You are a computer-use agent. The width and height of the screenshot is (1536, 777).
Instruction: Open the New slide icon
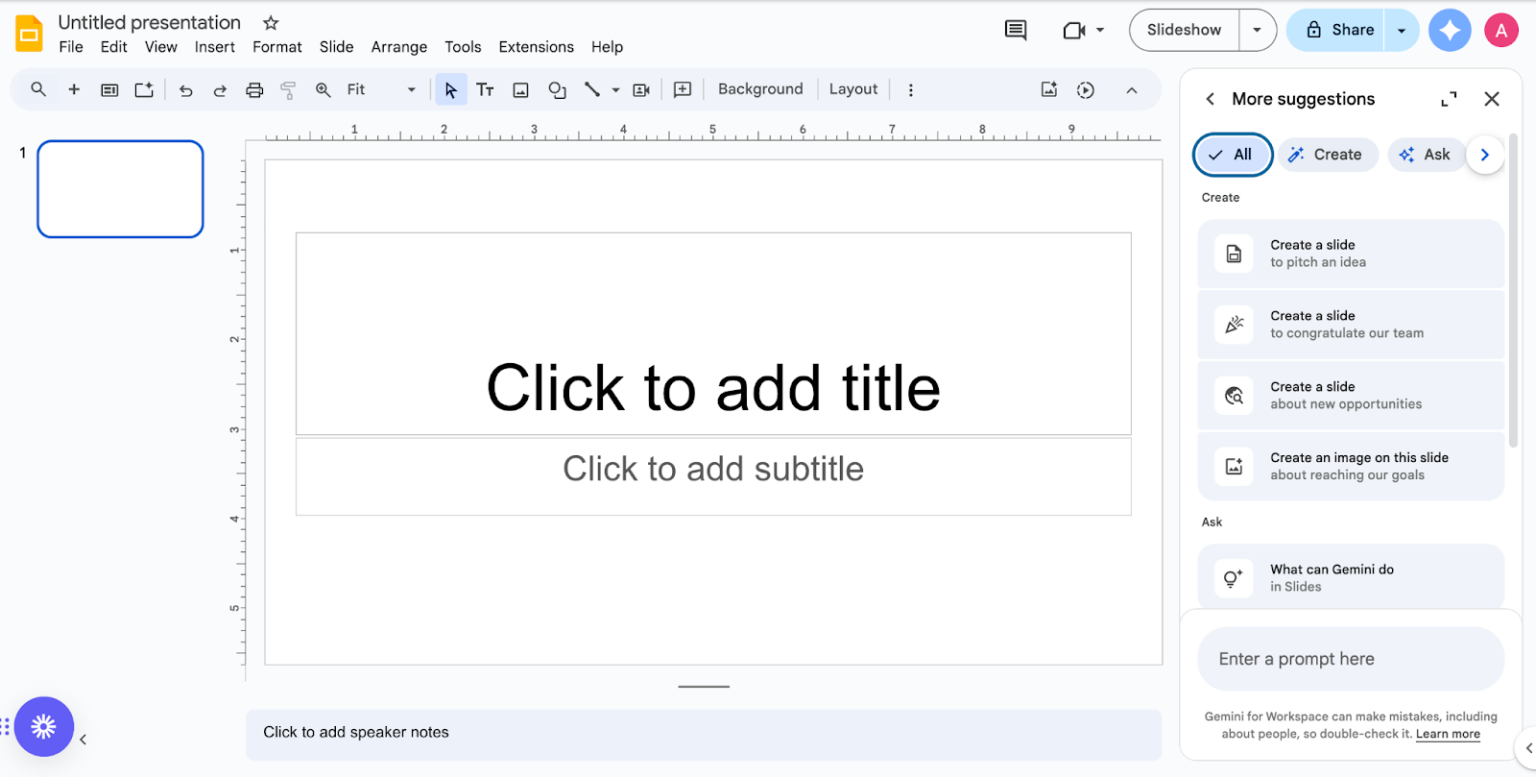click(74, 89)
